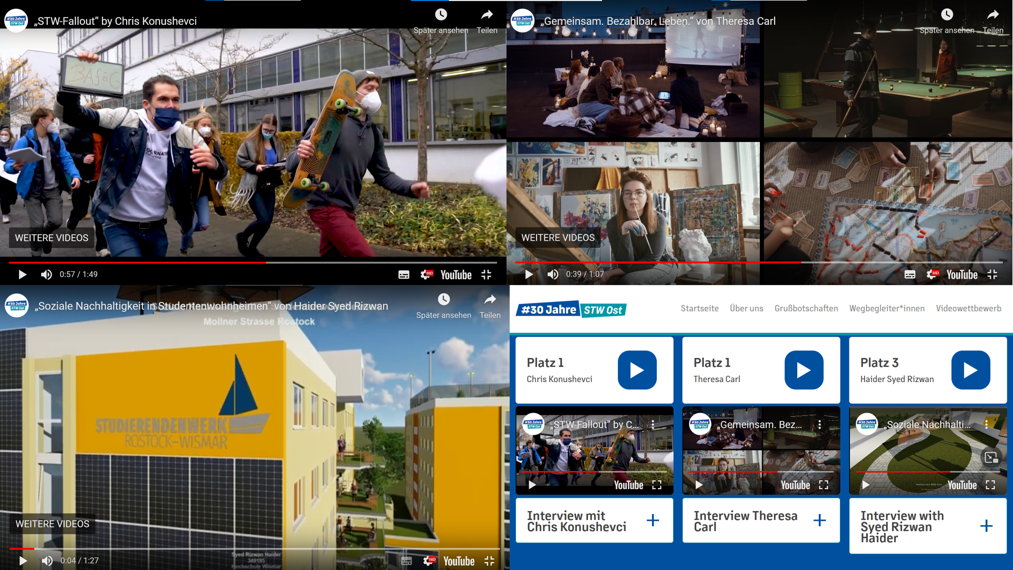Open more options on embedded Soziale Nachhalti video
Screen dimensions: 1013x570
[987, 425]
